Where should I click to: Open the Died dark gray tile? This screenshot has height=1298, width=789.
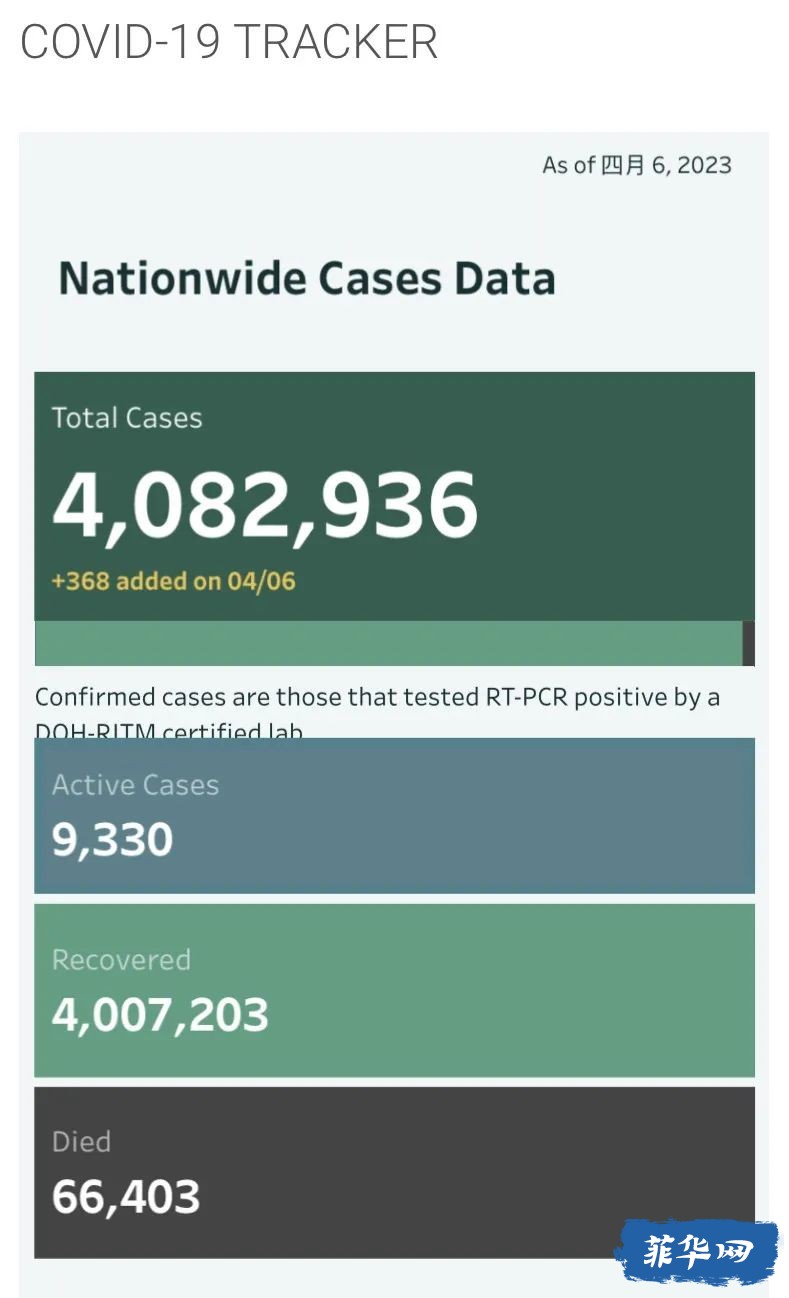(394, 1172)
